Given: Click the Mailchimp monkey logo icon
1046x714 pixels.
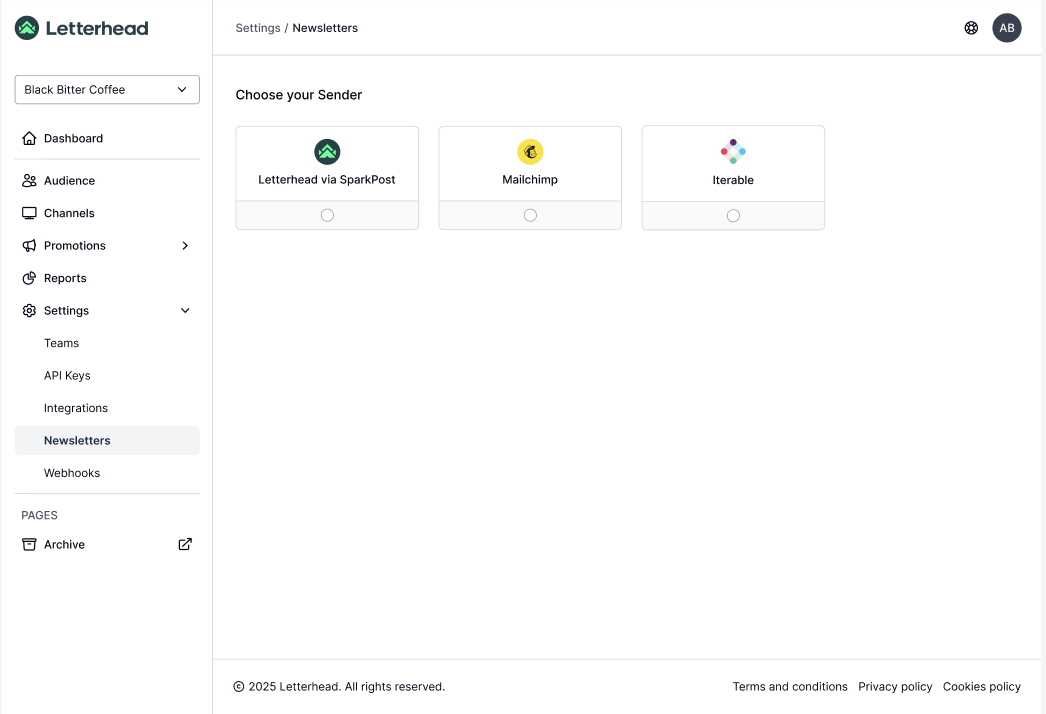Looking at the screenshot, I should (x=530, y=152).
